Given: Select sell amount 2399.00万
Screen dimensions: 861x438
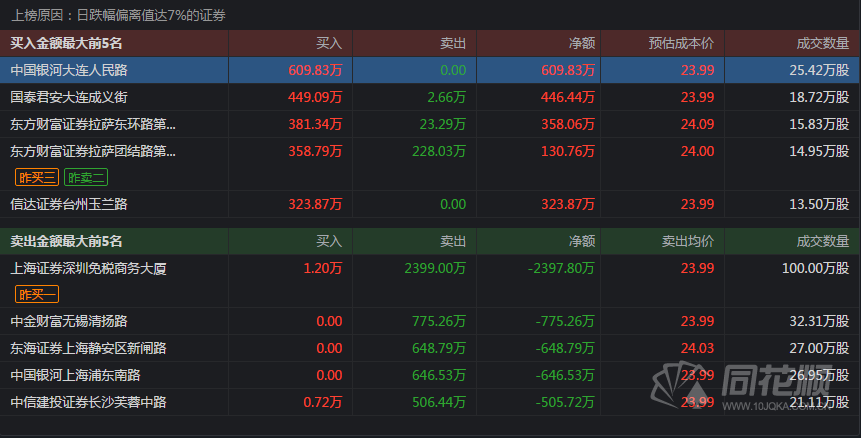Looking at the screenshot, I should point(435,268).
